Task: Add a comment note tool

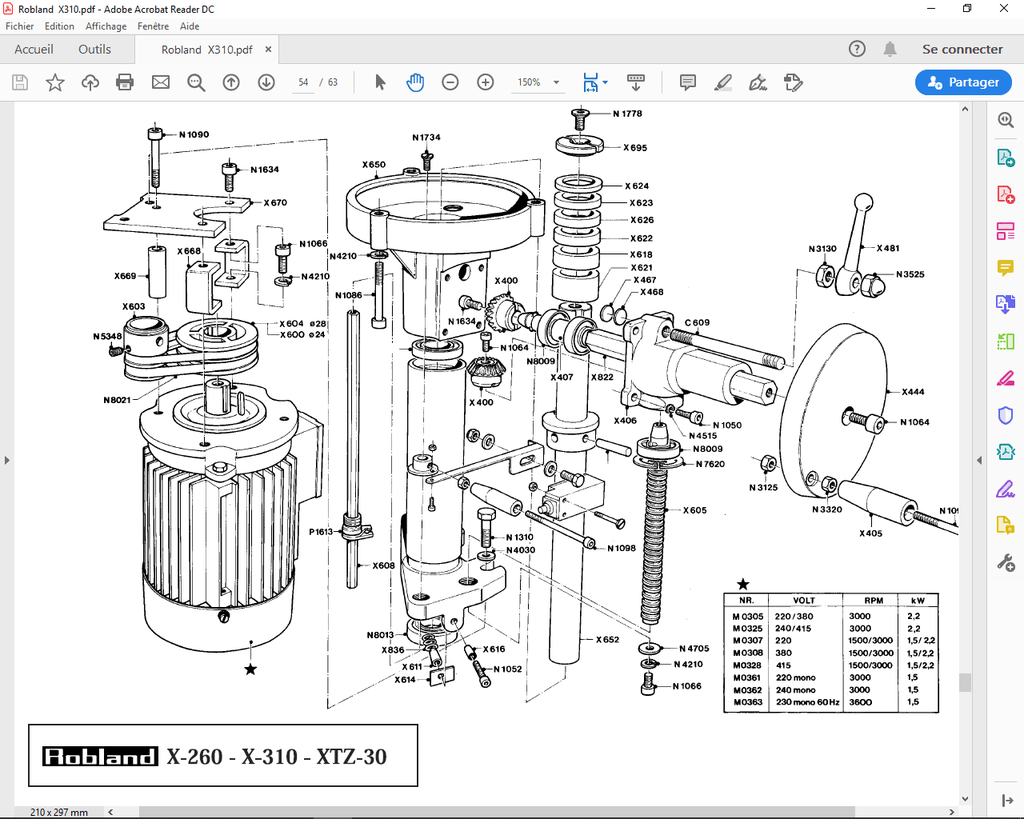Action: (x=687, y=82)
